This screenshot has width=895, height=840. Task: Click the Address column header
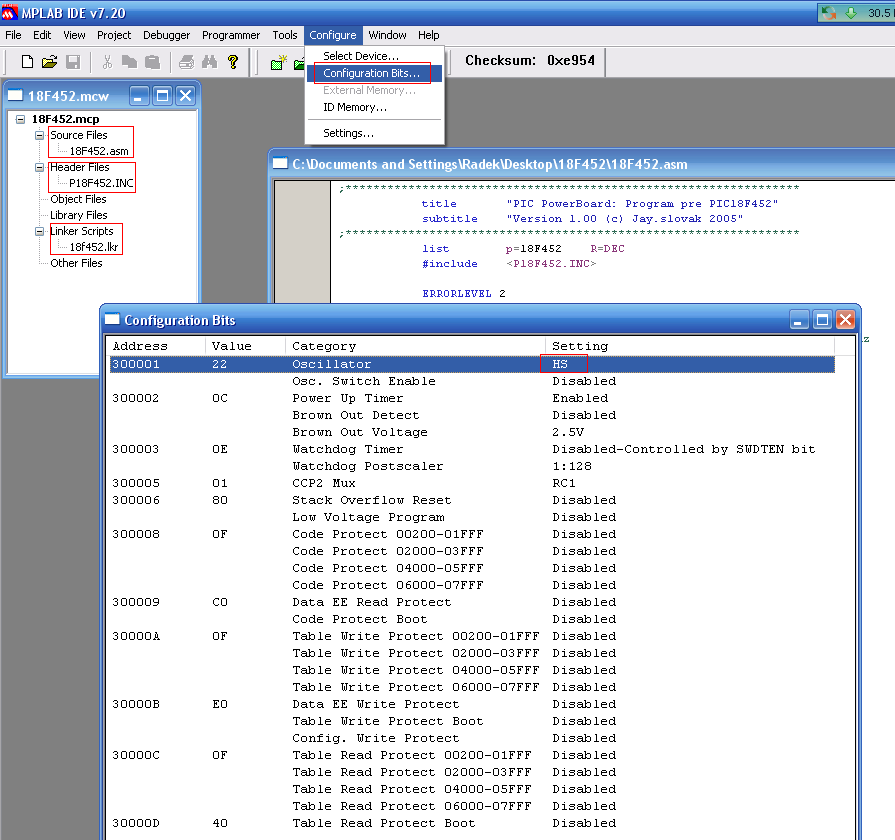point(156,346)
